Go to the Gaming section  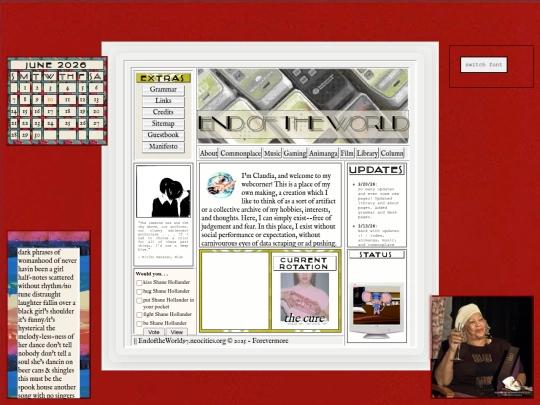click(x=295, y=153)
